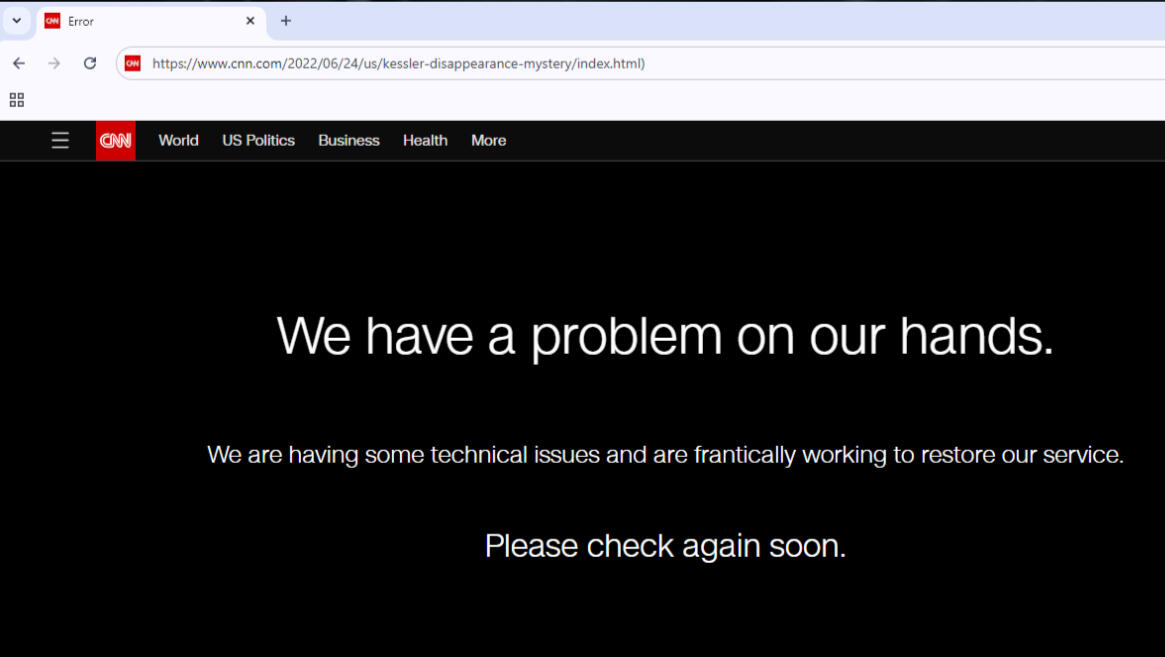Click the 'We have a problem' heading
Viewport: 1165px width, 657px height.
tap(665, 335)
